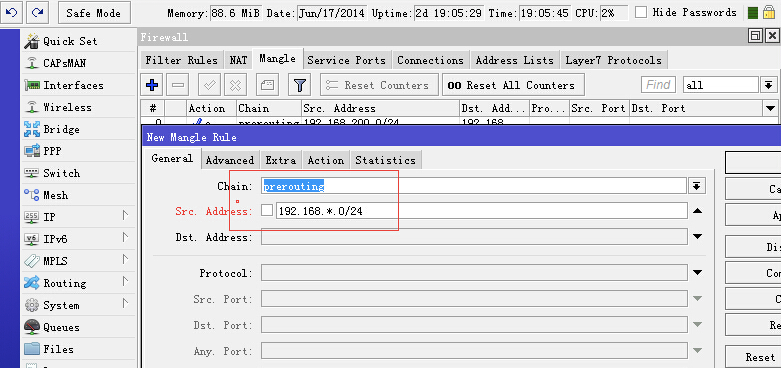Open the Statistics tab of rule dialog
This screenshot has height=368, width=781.
pos(386,160)
